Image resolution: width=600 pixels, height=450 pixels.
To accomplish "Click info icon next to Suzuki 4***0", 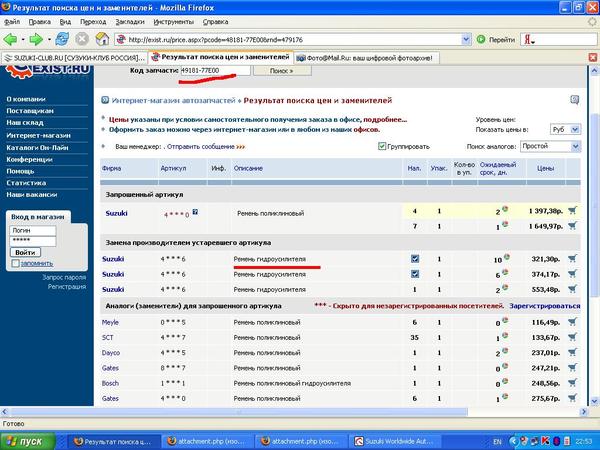I will (x=195, y=212).
